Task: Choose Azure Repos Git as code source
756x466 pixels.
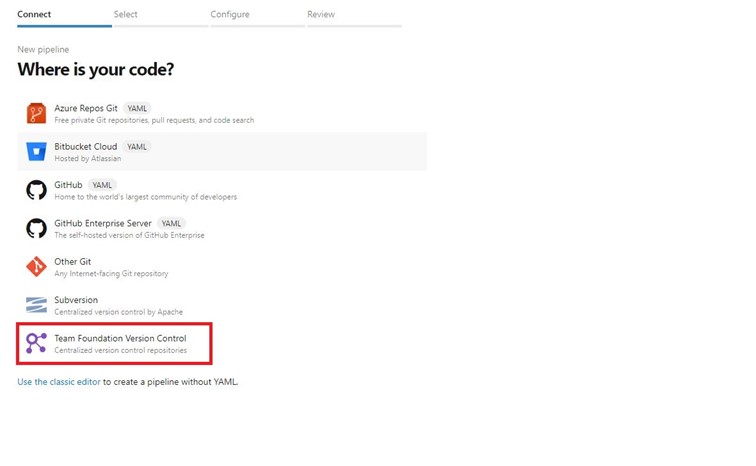Action: tap(222, 114)
